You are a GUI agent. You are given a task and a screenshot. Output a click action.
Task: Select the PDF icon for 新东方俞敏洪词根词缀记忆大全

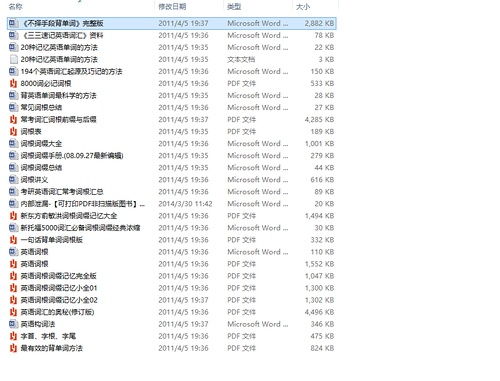click(13, 216)
